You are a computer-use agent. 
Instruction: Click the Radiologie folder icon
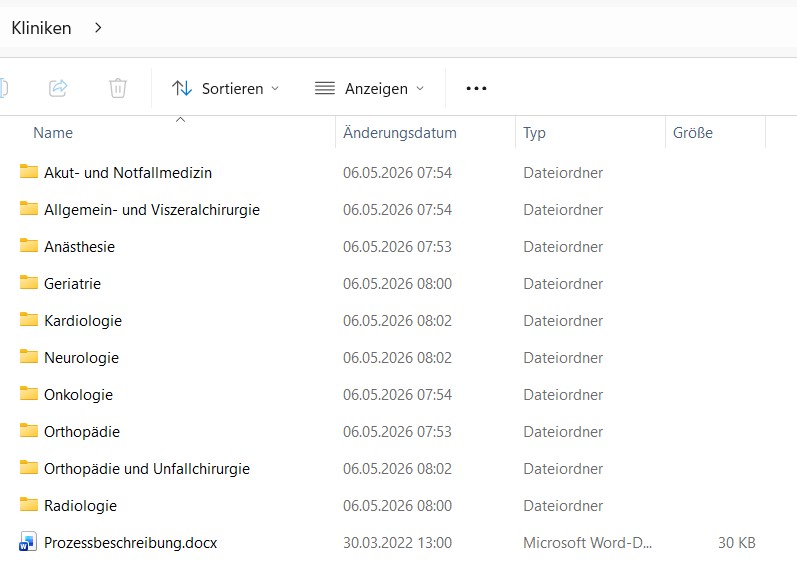pyautogui.click(x=28, y=505)
